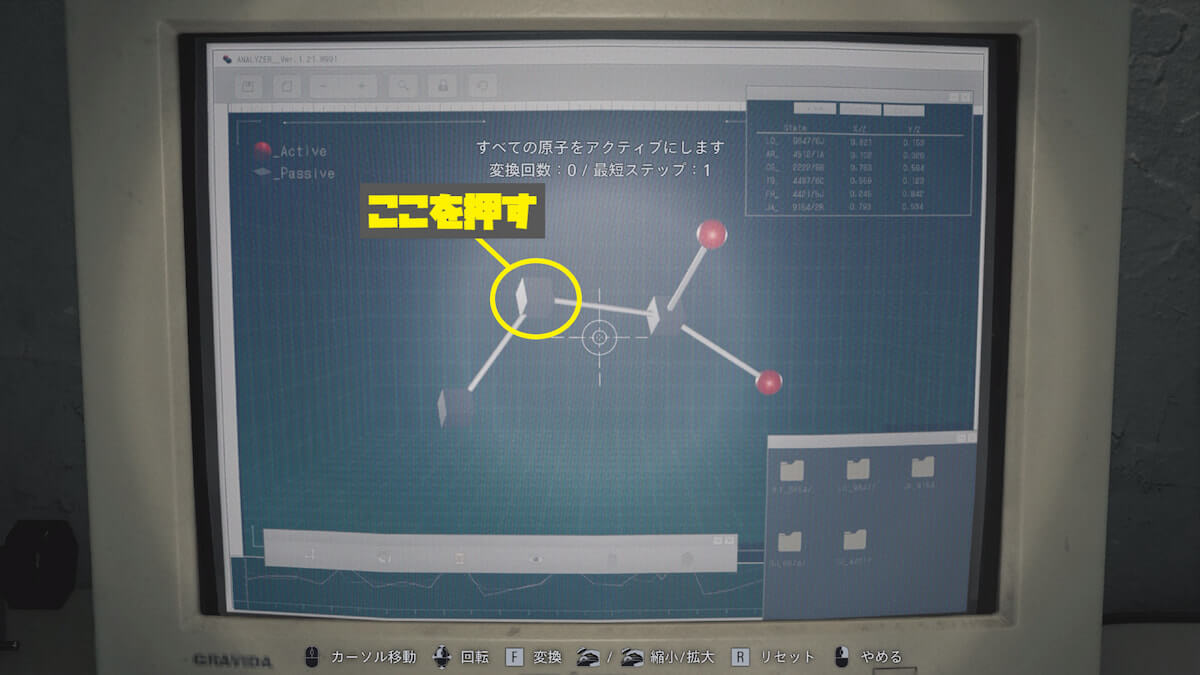Click the red _Active legend swatch

click(x=262, y=151)
